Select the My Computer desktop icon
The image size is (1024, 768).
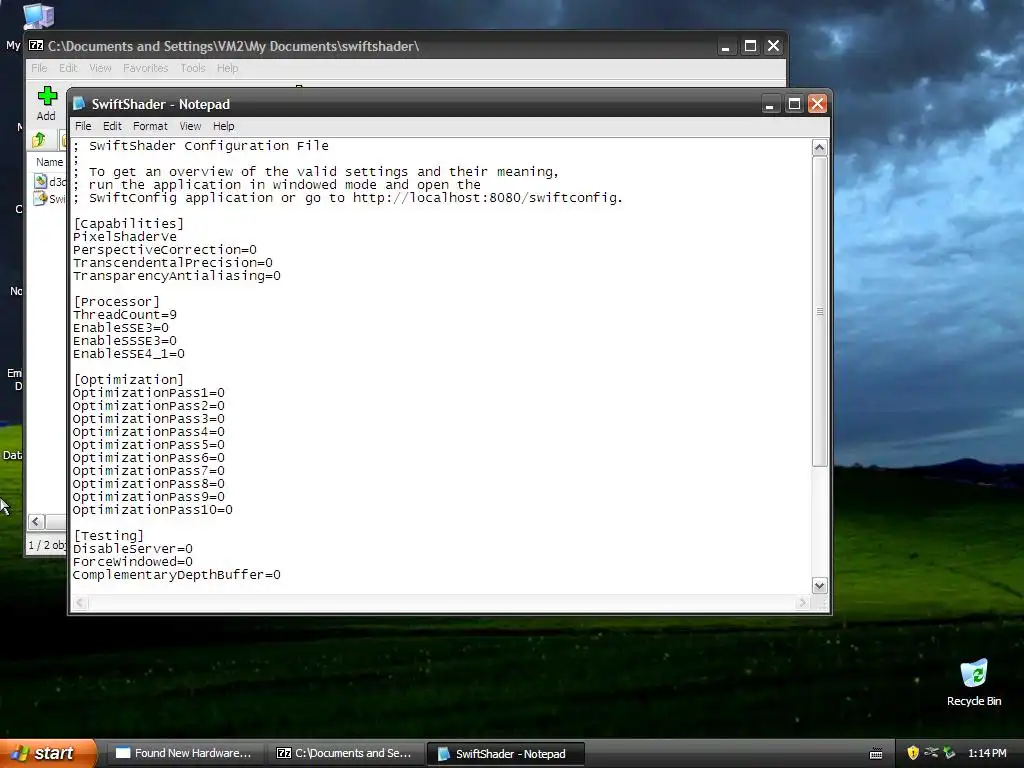[37, 16]
